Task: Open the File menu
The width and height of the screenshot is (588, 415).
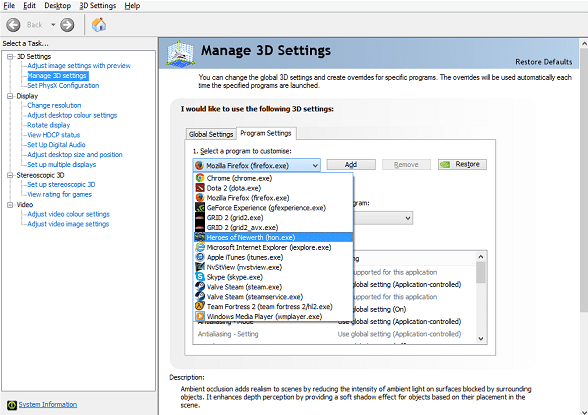Action: [x=9, y=6]
